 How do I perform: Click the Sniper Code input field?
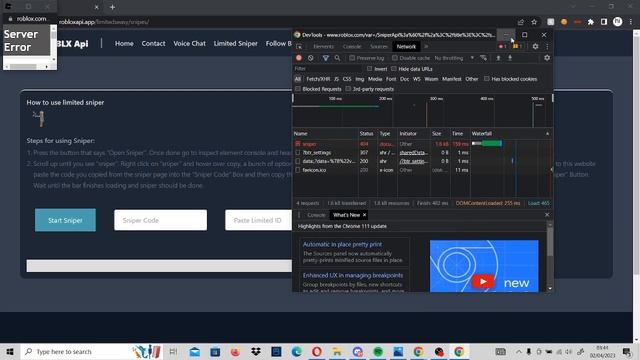(x=160, y=220)
